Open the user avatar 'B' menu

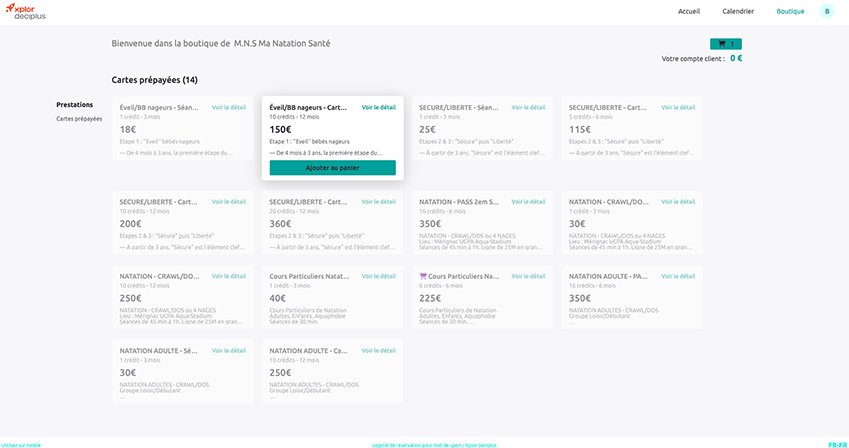(826, 11)
